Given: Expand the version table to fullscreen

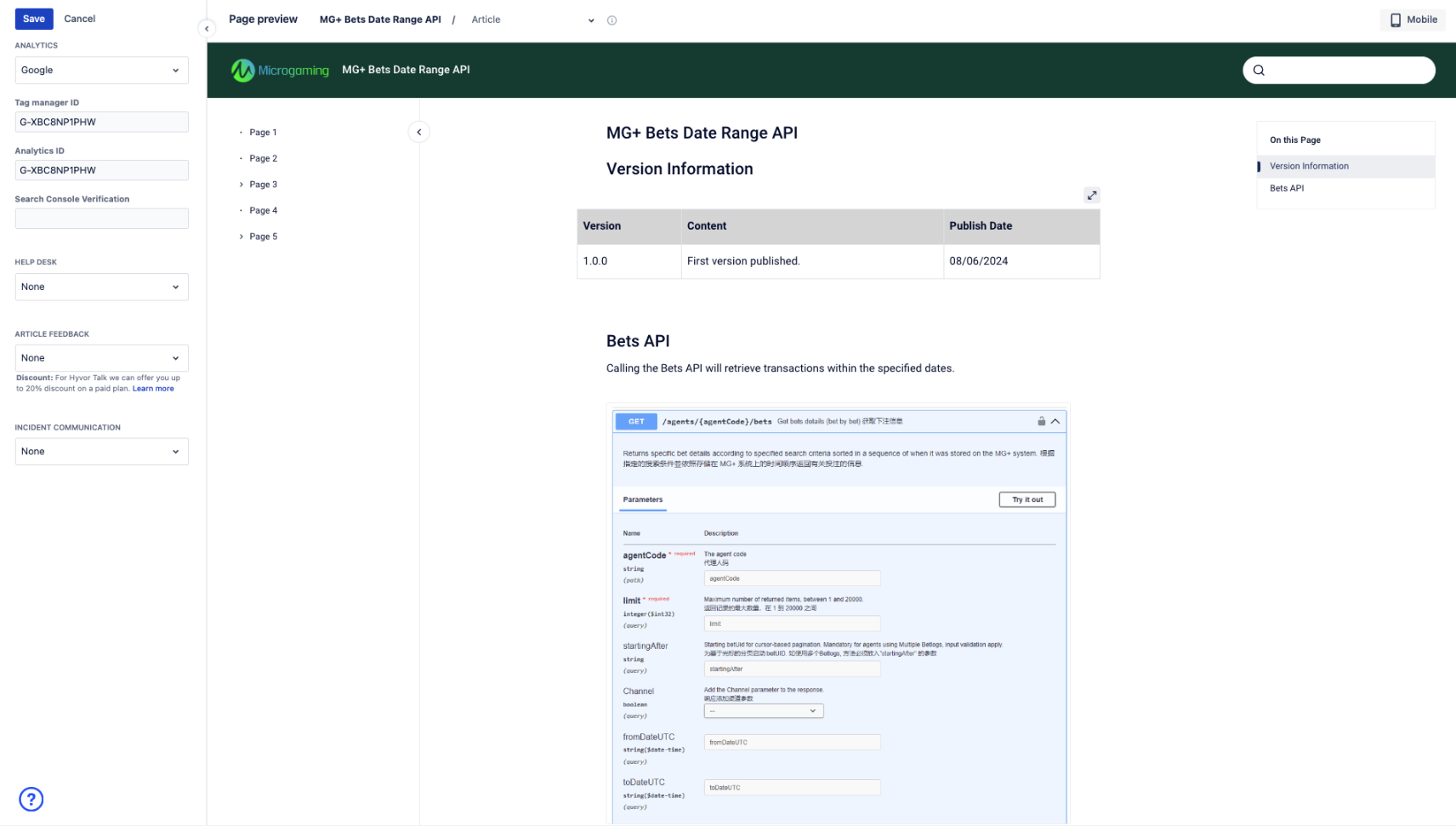Looking at the screenshot, I should click(1092, 196).
